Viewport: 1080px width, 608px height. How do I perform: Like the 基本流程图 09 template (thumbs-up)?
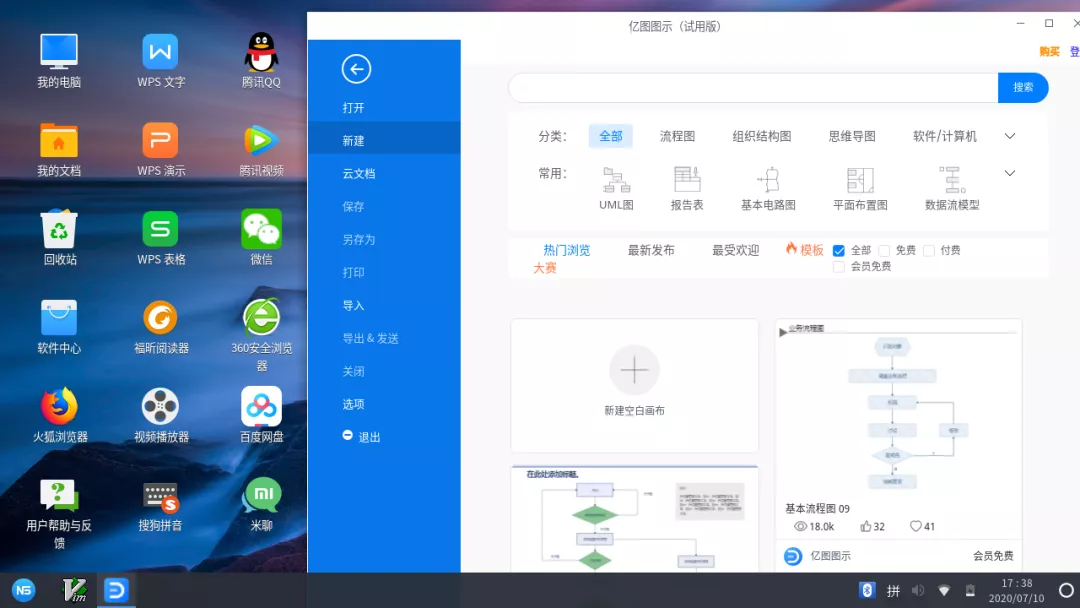tap(866, 526)
